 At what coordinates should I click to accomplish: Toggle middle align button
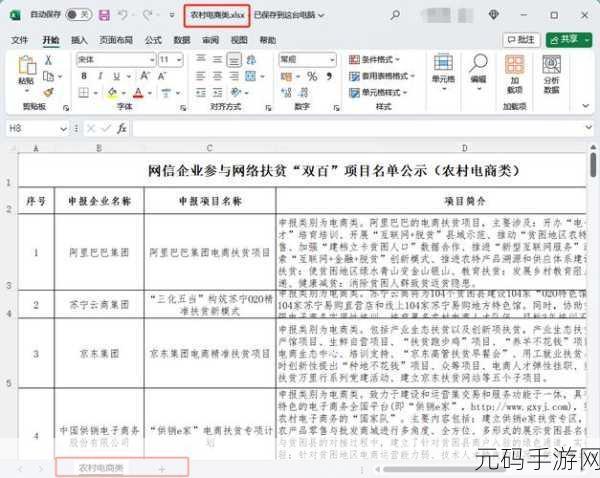[x=217, y=59]
